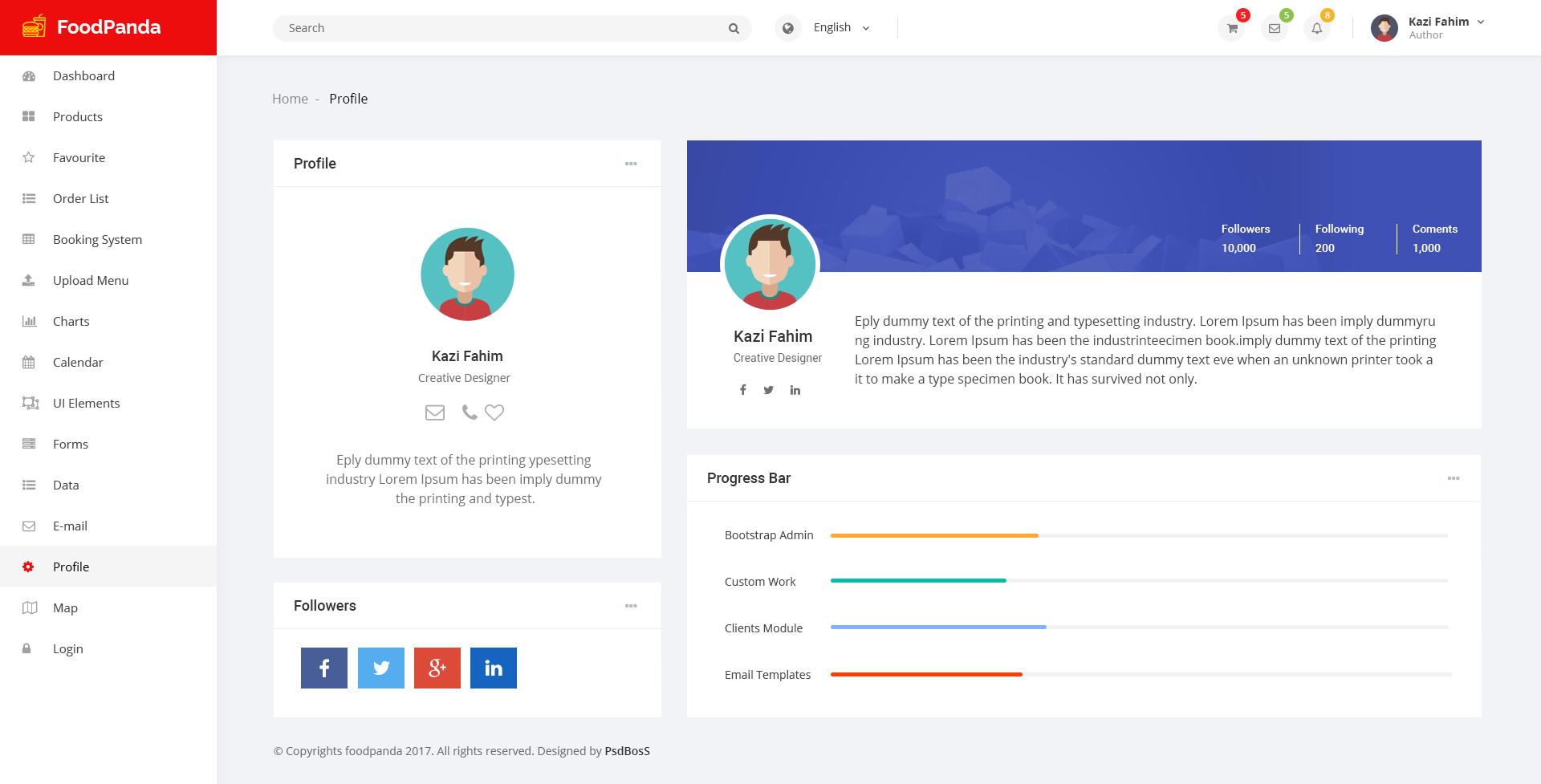
Task: Select the Calendar item in sidebar
Action: click(78, 362)
